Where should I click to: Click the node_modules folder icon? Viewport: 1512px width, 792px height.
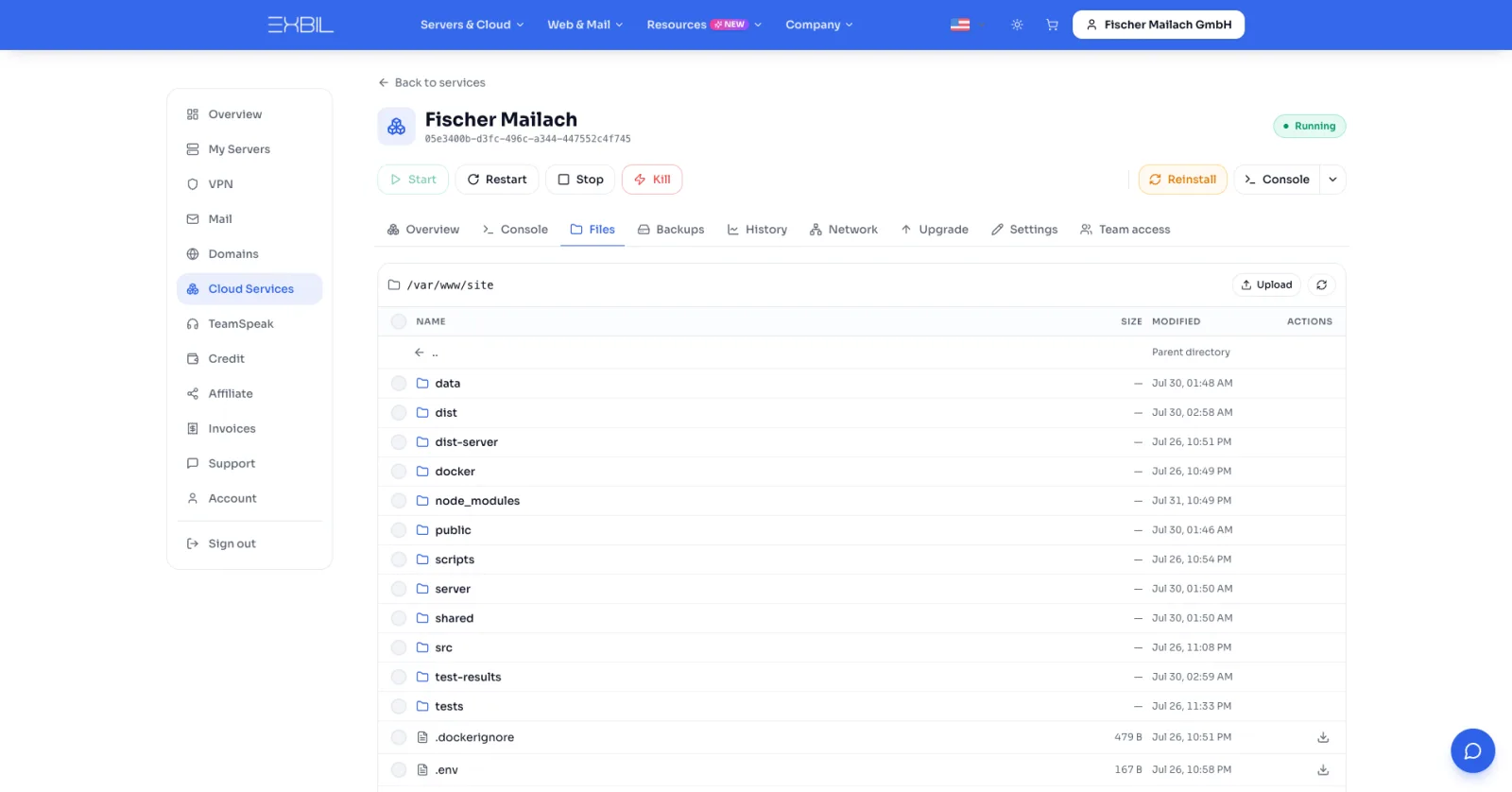click(x=422, y=500)
